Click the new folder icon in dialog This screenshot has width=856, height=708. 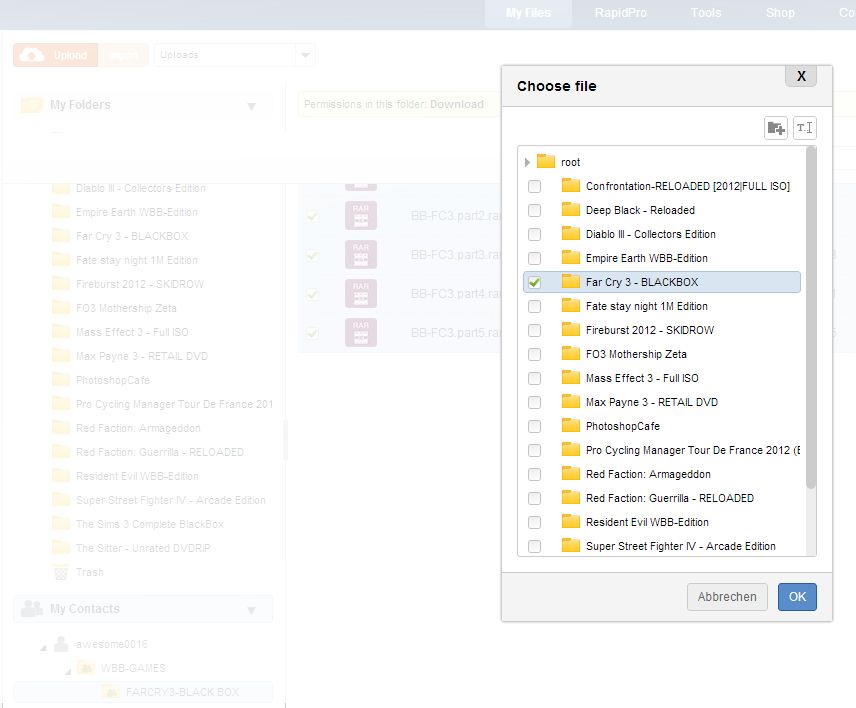(x=775, y=128)
